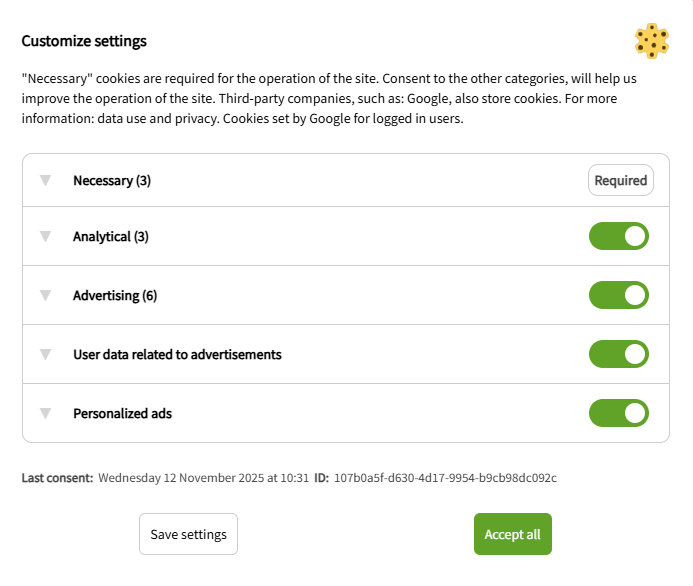693x586 pixels.
Task: Toggle User data related to advertisements off
Action: pos(619,354)
